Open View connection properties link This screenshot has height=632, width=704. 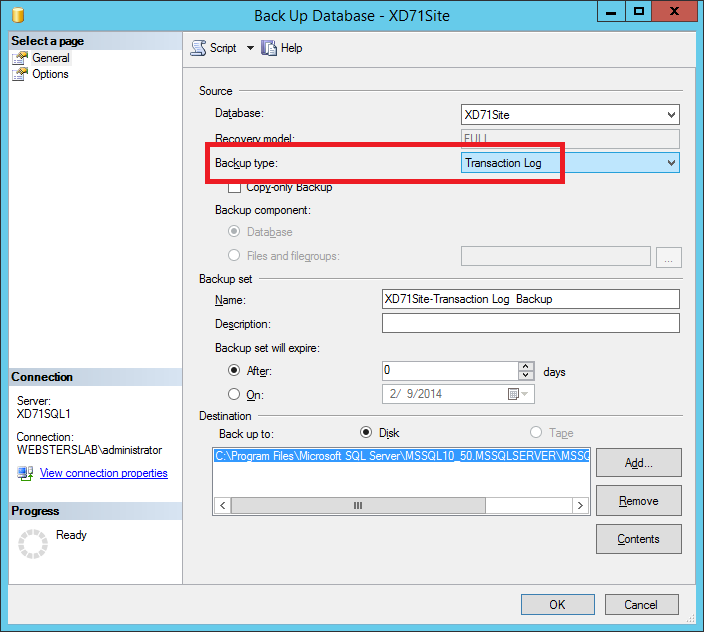[103, 473]
